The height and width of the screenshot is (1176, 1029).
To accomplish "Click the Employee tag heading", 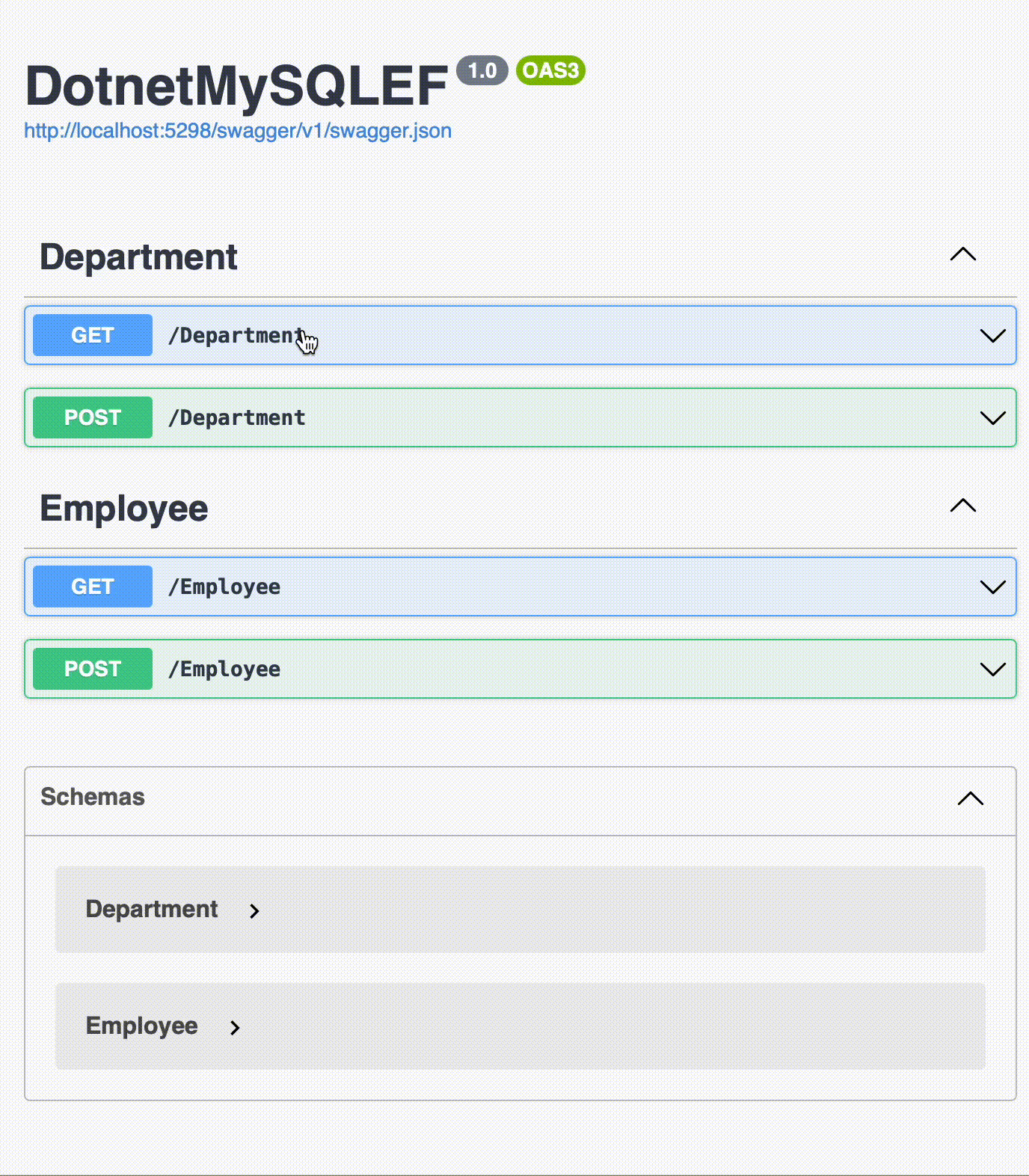I will click(124, 509).
